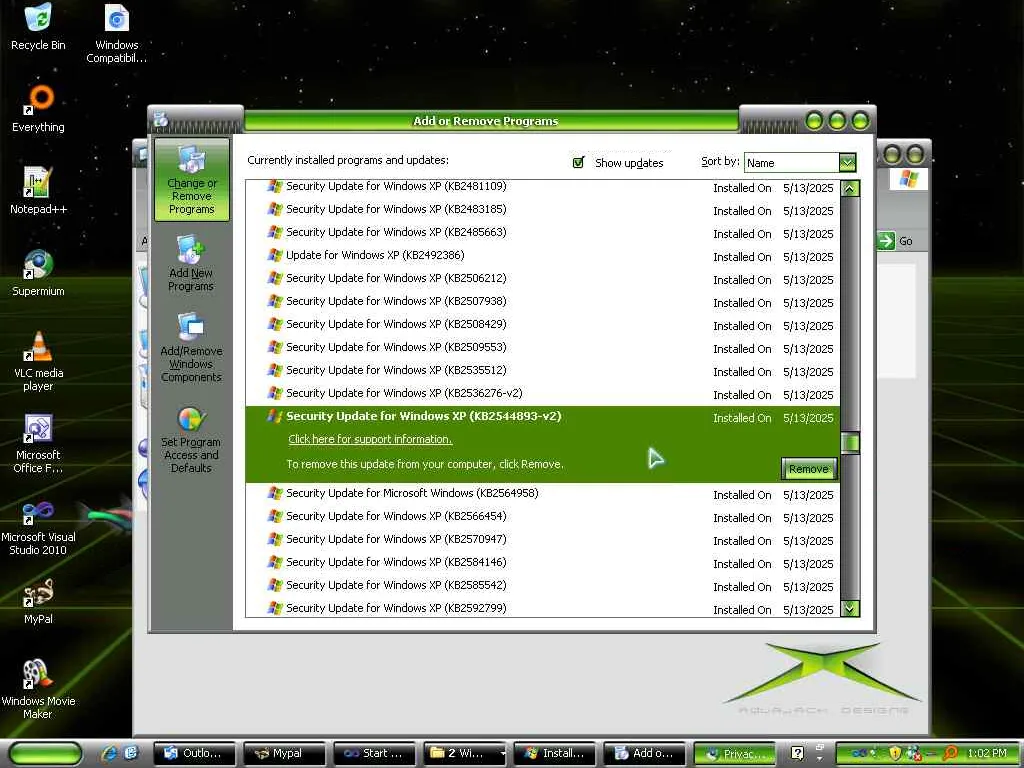Click the help question mark taskbar icon
1024x768 pixels.
click(x=797, y=754)
